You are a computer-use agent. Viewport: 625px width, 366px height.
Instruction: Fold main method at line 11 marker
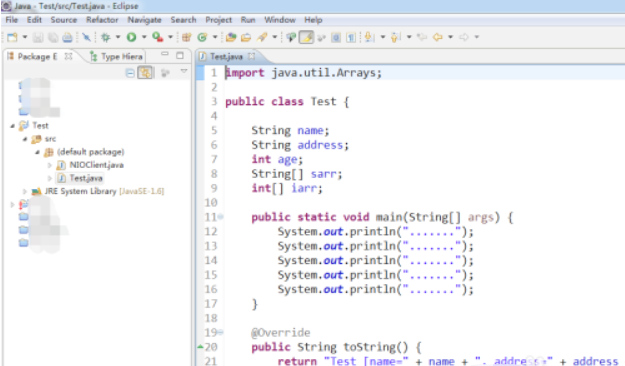220,217
